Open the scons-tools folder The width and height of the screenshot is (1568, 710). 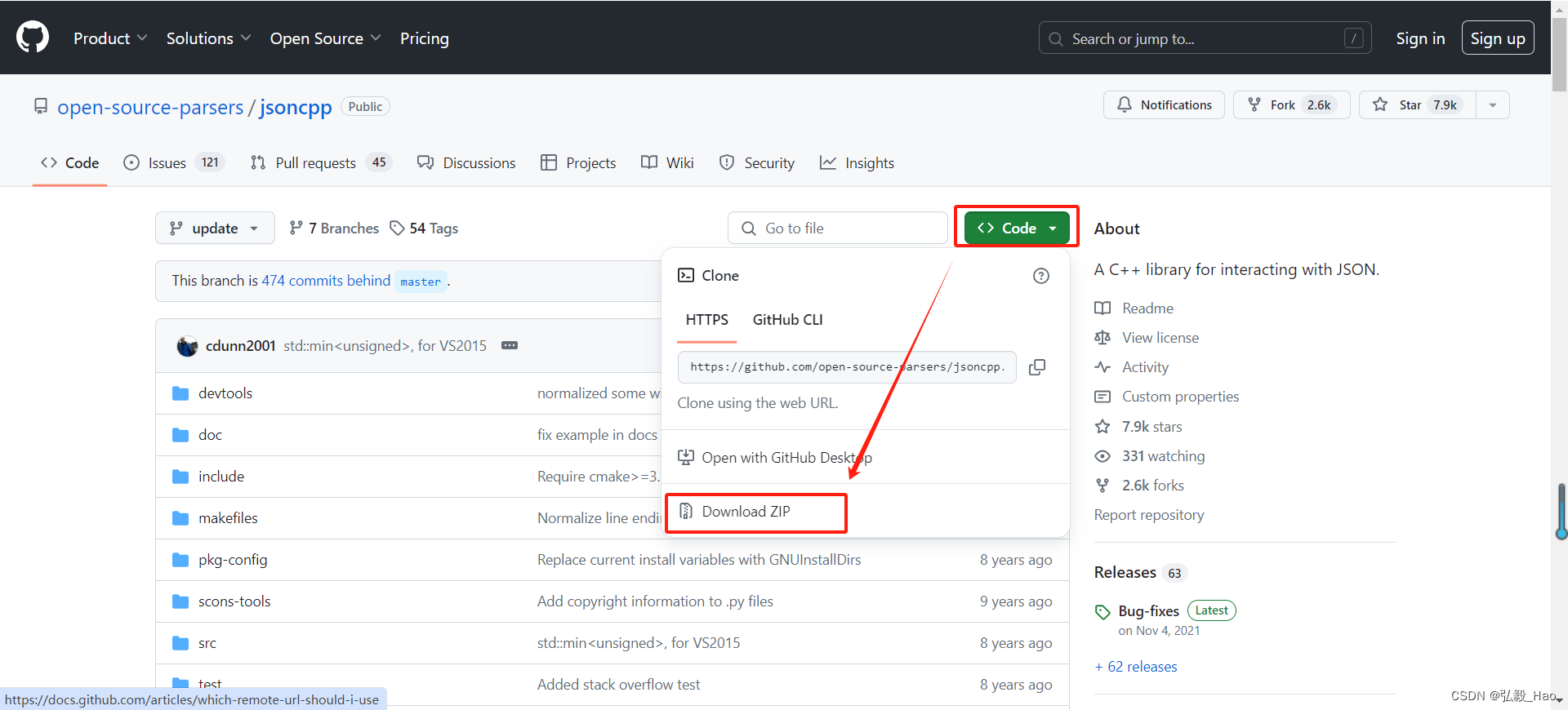[234, 601]
